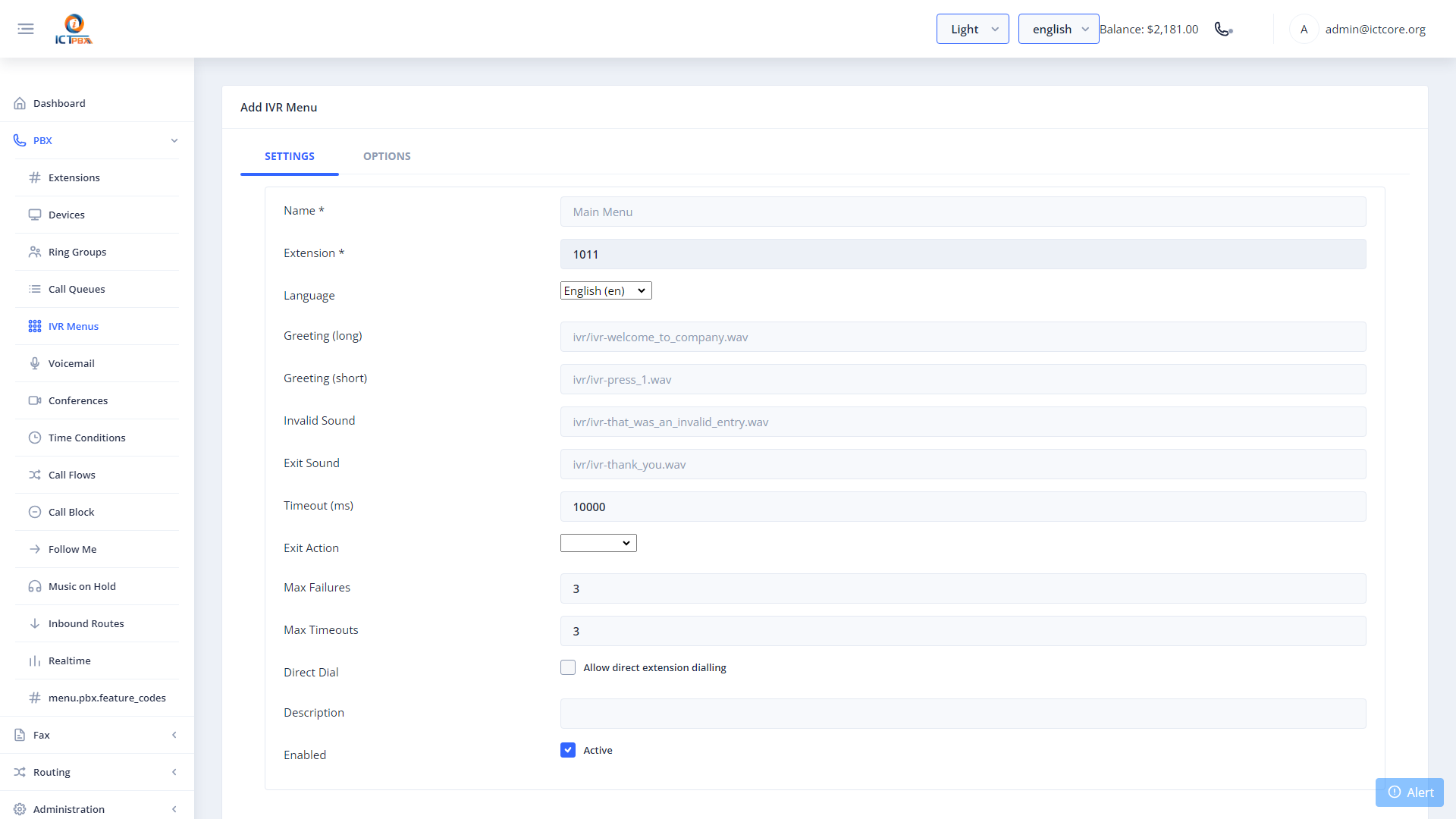Open the Exit Action dropdown
The image size is (1456, 819).
click(x=598, y=543)
